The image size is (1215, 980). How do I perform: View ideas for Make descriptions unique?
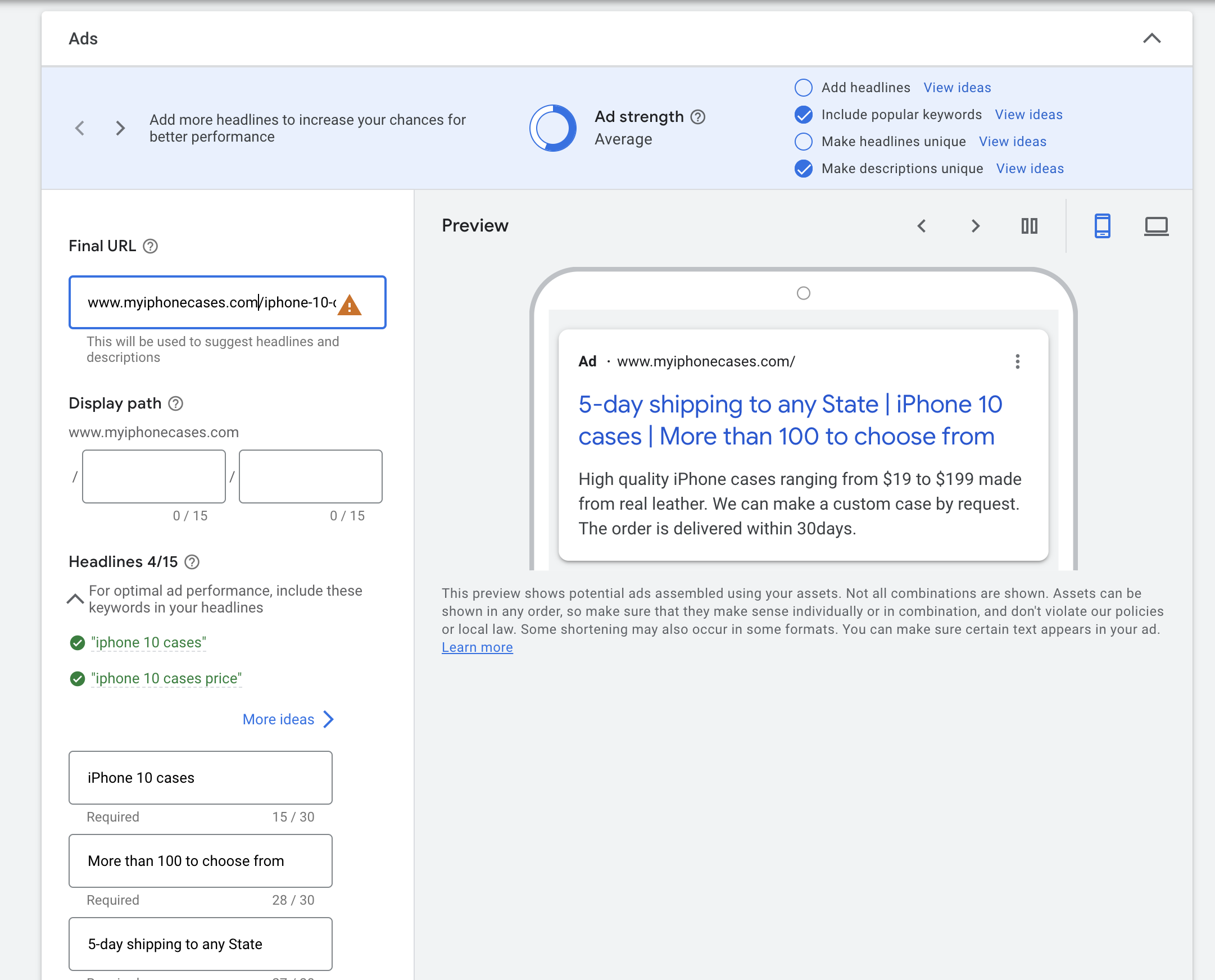1029,169
